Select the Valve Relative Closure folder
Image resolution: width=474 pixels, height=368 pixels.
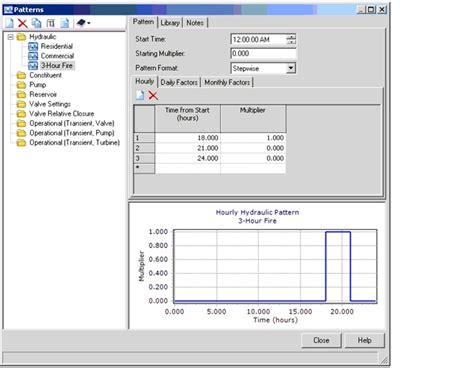[x=62, y=114]
